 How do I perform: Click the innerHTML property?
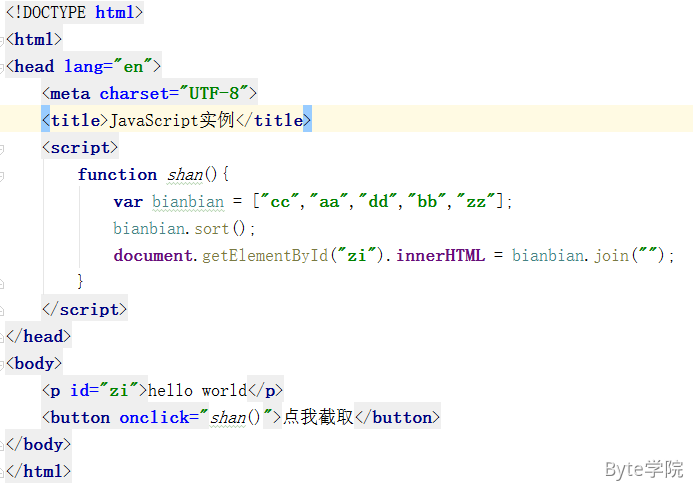tap(441, 256)
